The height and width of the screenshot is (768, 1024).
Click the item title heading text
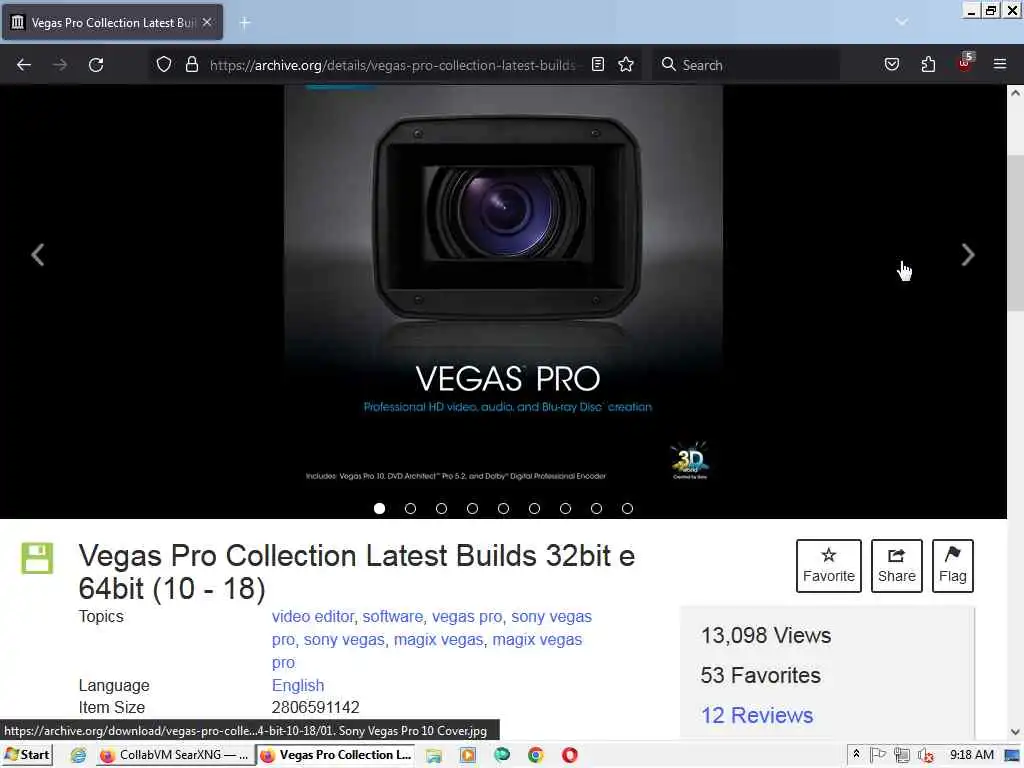pyautogui.click(x=357, y=572)
